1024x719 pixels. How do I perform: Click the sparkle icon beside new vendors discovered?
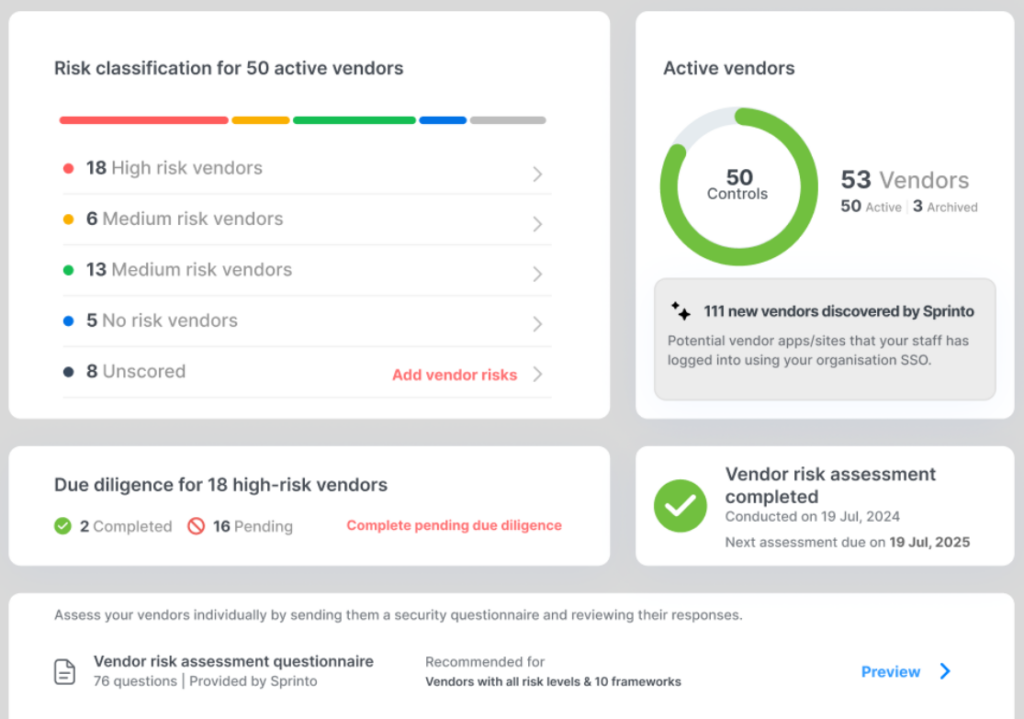tap(681, 311)
